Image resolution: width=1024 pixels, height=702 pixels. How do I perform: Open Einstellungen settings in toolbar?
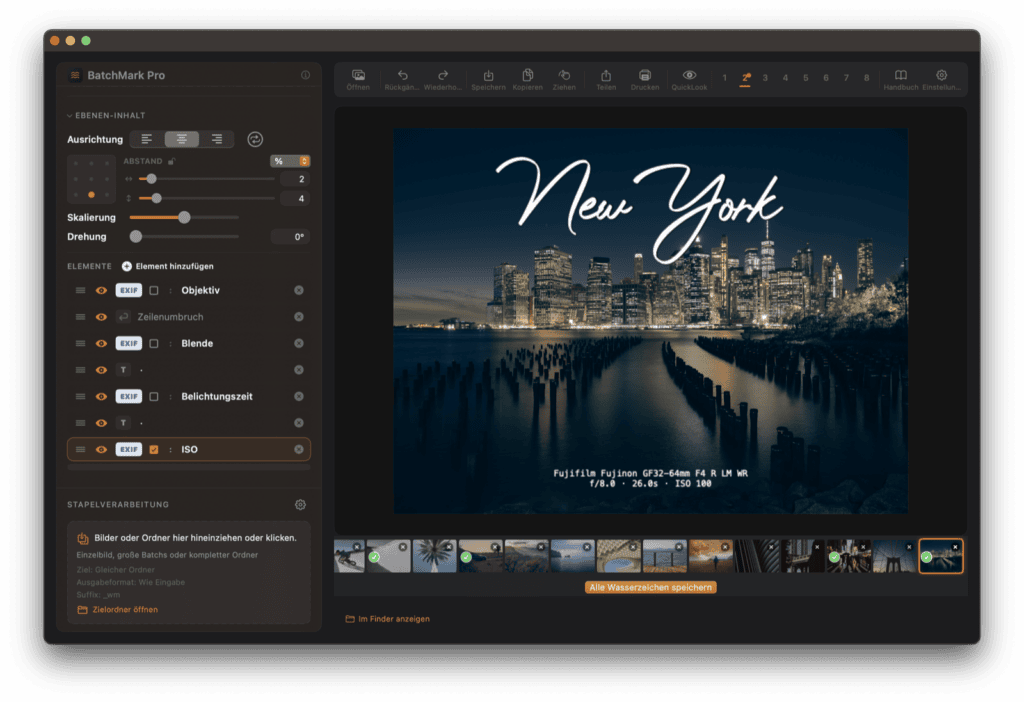(x=941, y=79)
